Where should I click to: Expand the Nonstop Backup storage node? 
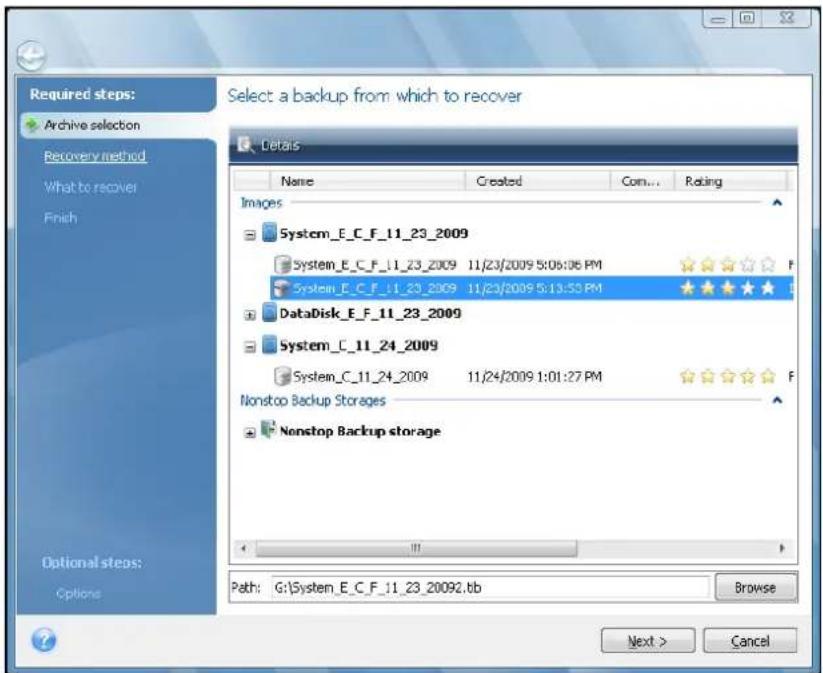click(x=250, y=433)
